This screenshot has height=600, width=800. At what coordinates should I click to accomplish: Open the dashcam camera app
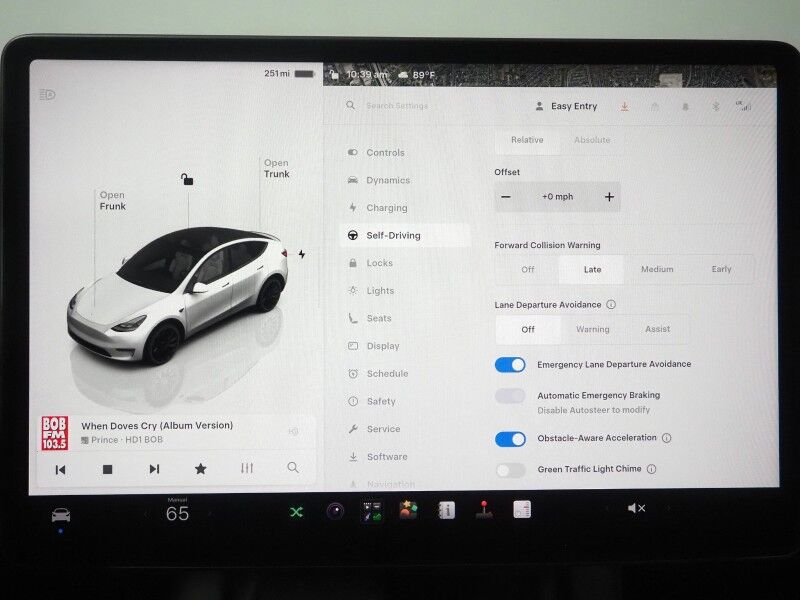335,511
